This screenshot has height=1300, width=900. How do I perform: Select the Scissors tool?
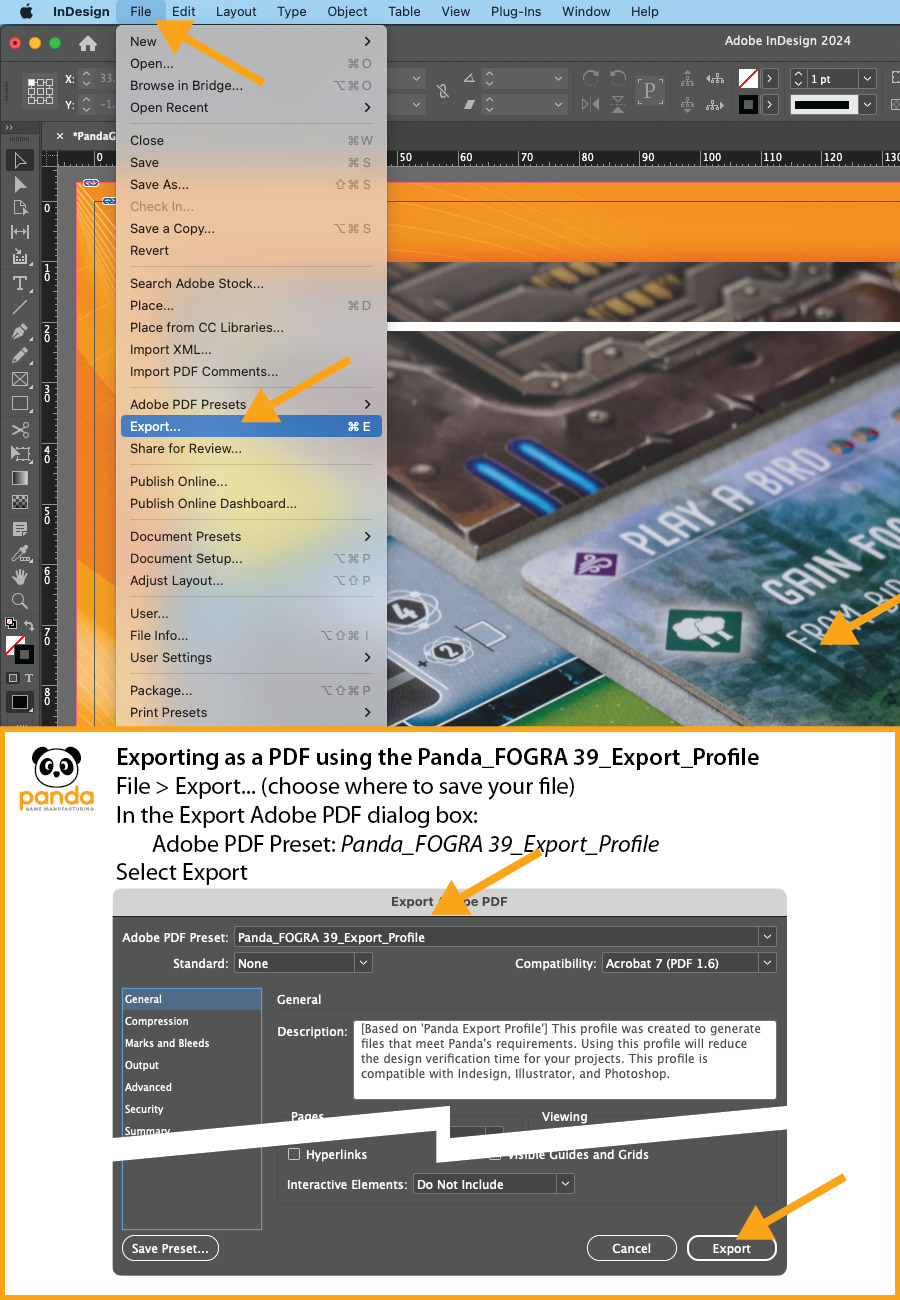pyautogui.click(x=20, y=428)
